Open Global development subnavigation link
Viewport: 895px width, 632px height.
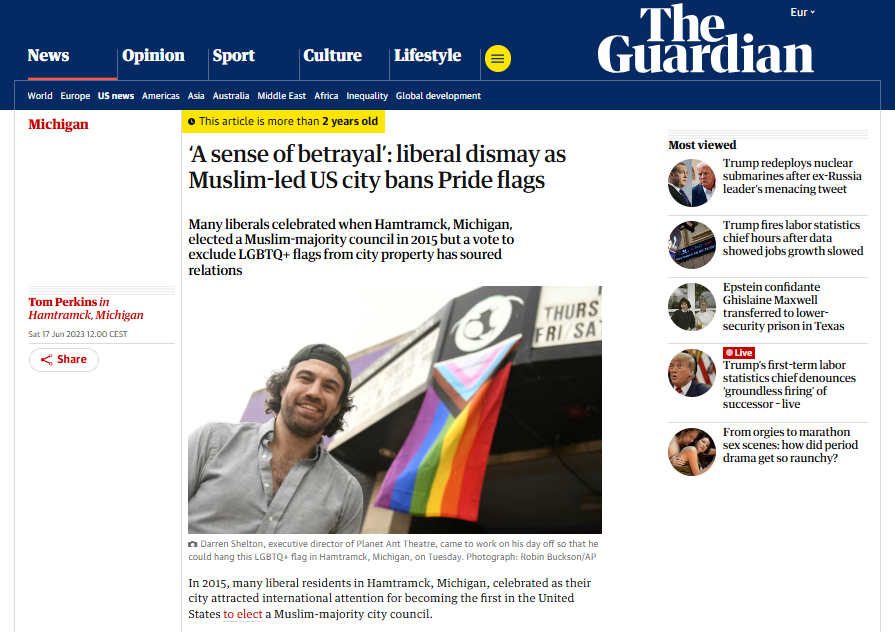(438, 96)
